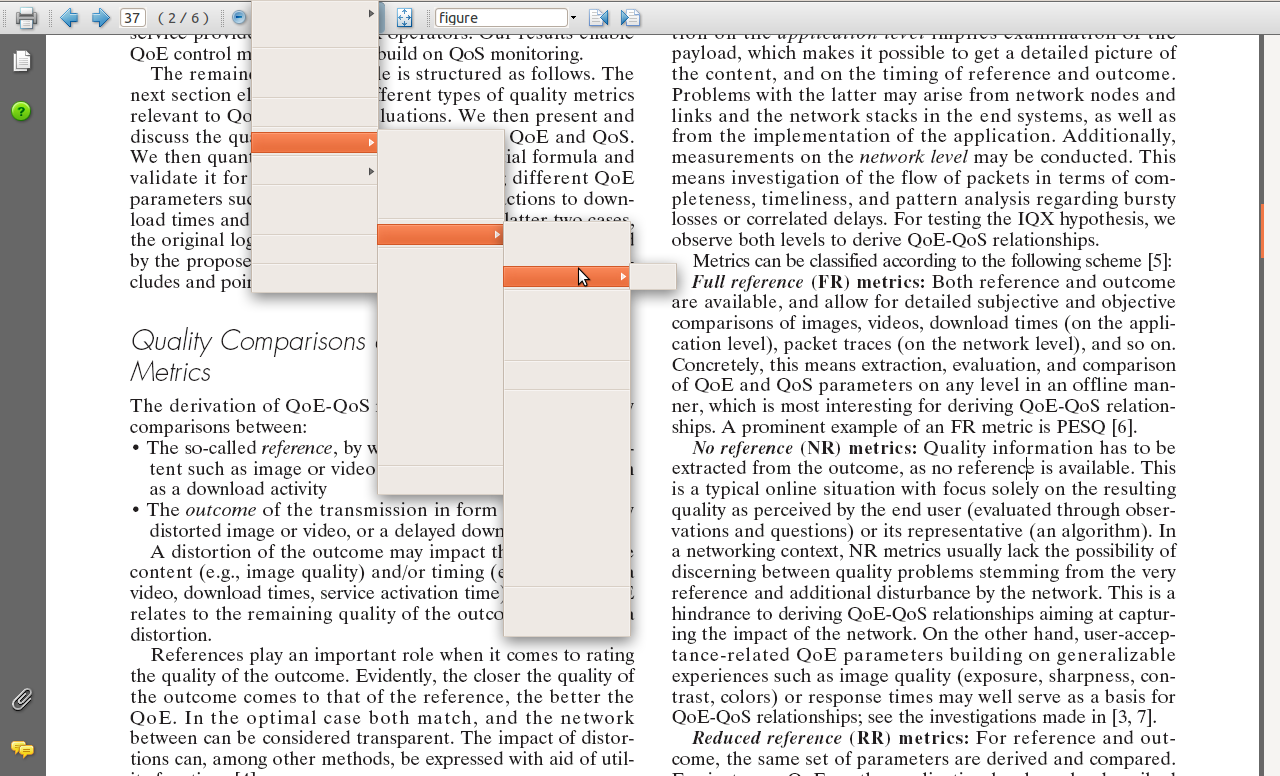This screenshot has width=1280, height=776.
Task: Click the Find Previous icon
Action: pos(598,17)
